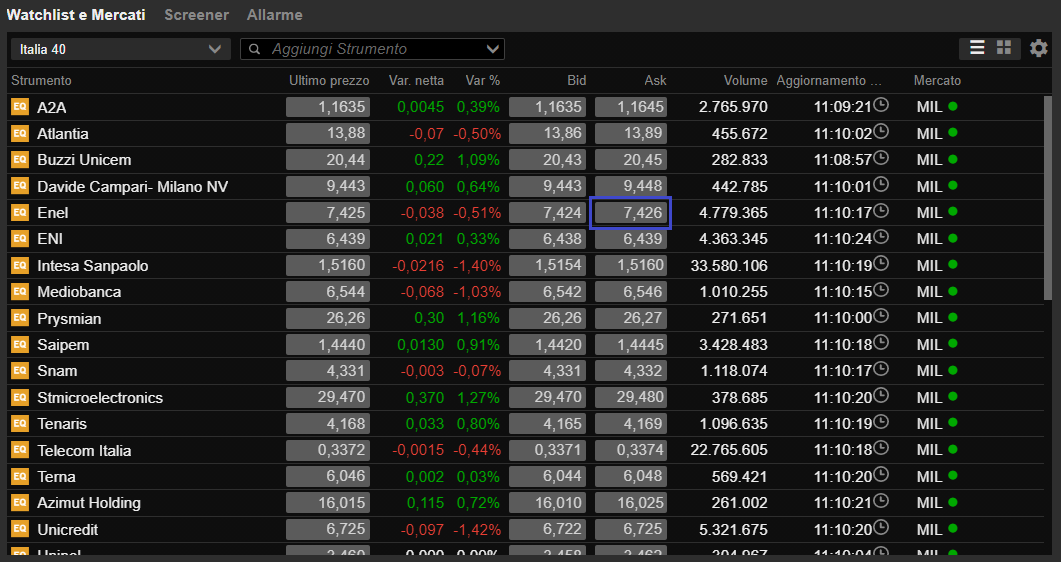
Task: Click Enel's Ask price 7,426
Action: click(631, 213)
